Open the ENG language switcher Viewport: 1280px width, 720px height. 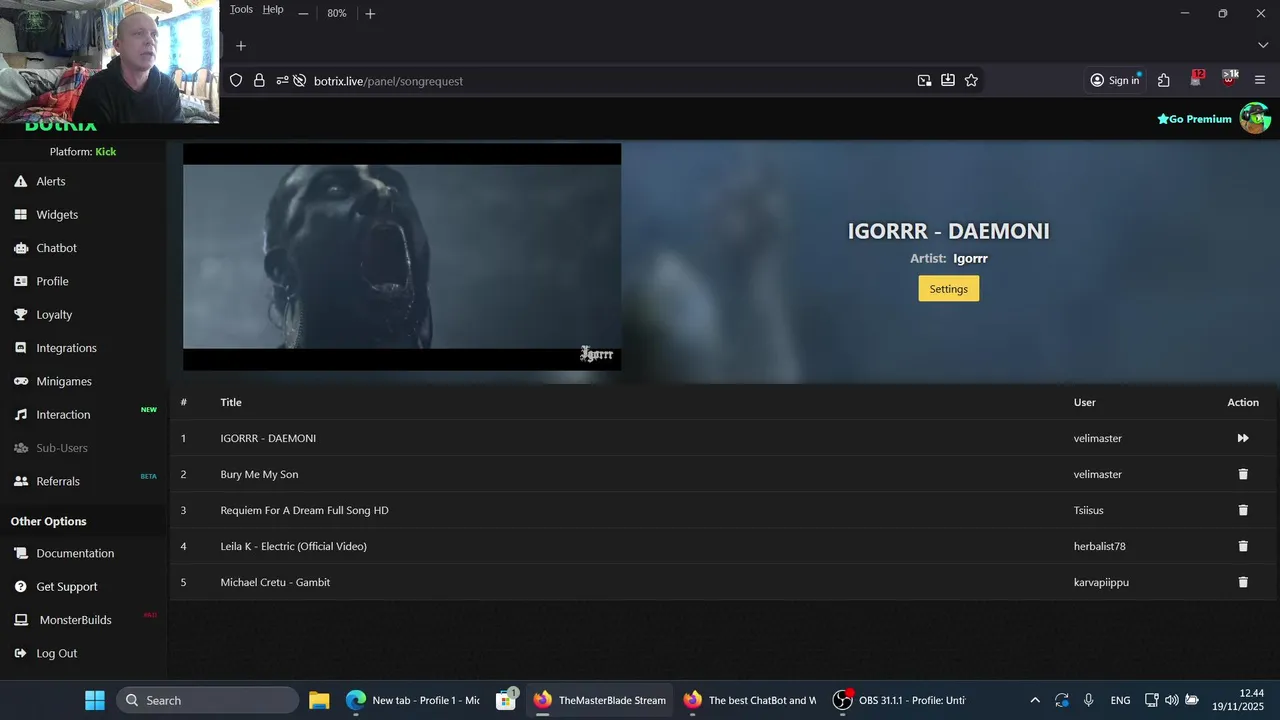tap(1120, 700)
